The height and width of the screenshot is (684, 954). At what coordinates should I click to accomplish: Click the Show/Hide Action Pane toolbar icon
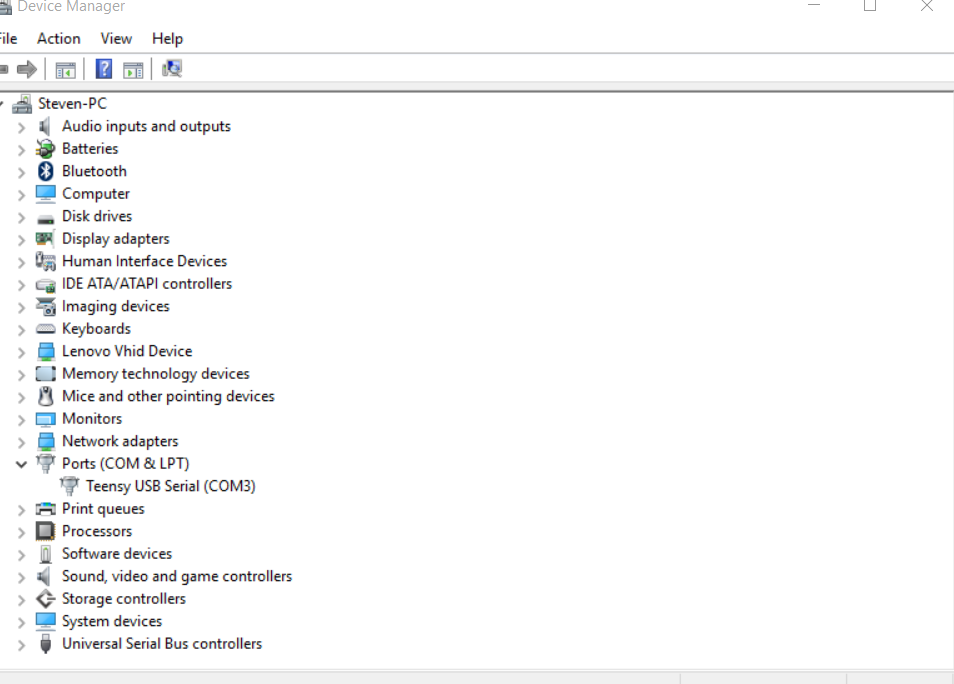(x=133, y=69)
